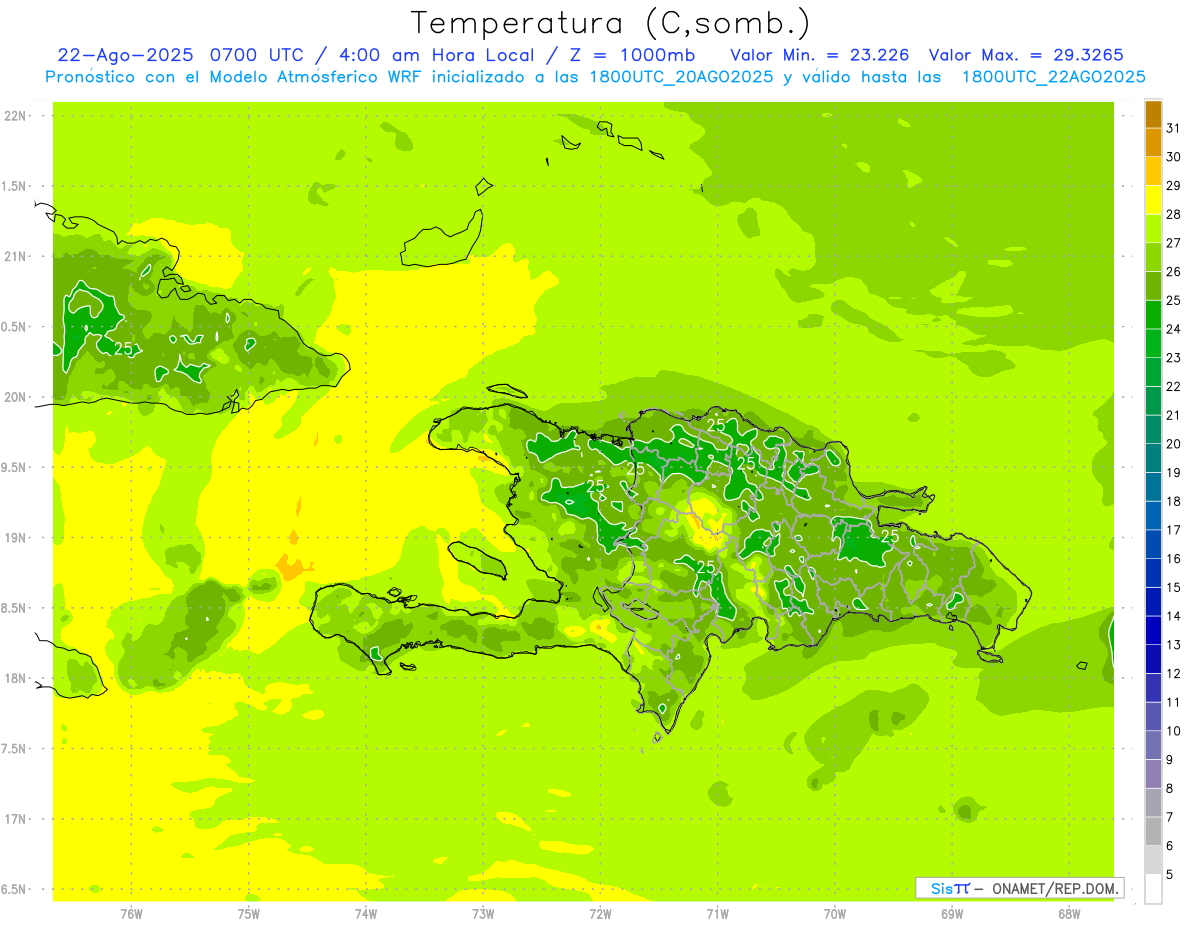Click the 74W longitude axis label
This screenshot has width=1200, height=927.
pyautogui.click(x=366, y=914)
